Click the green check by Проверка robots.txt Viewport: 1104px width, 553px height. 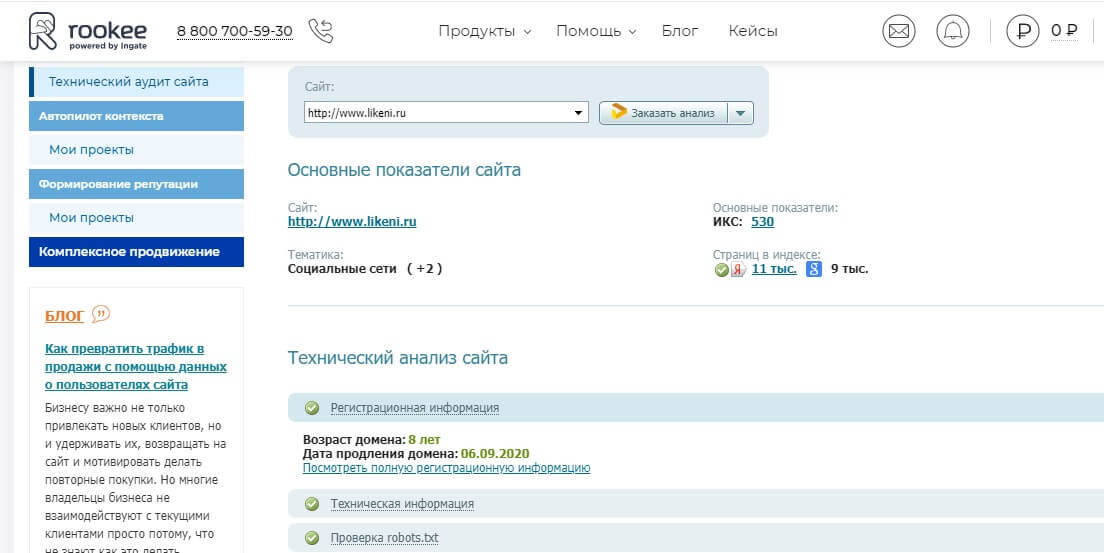click(312, 538)
